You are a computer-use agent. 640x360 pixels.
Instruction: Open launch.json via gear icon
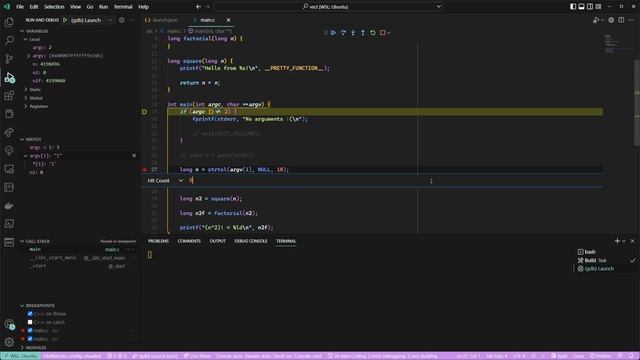(x=121, y=20)
